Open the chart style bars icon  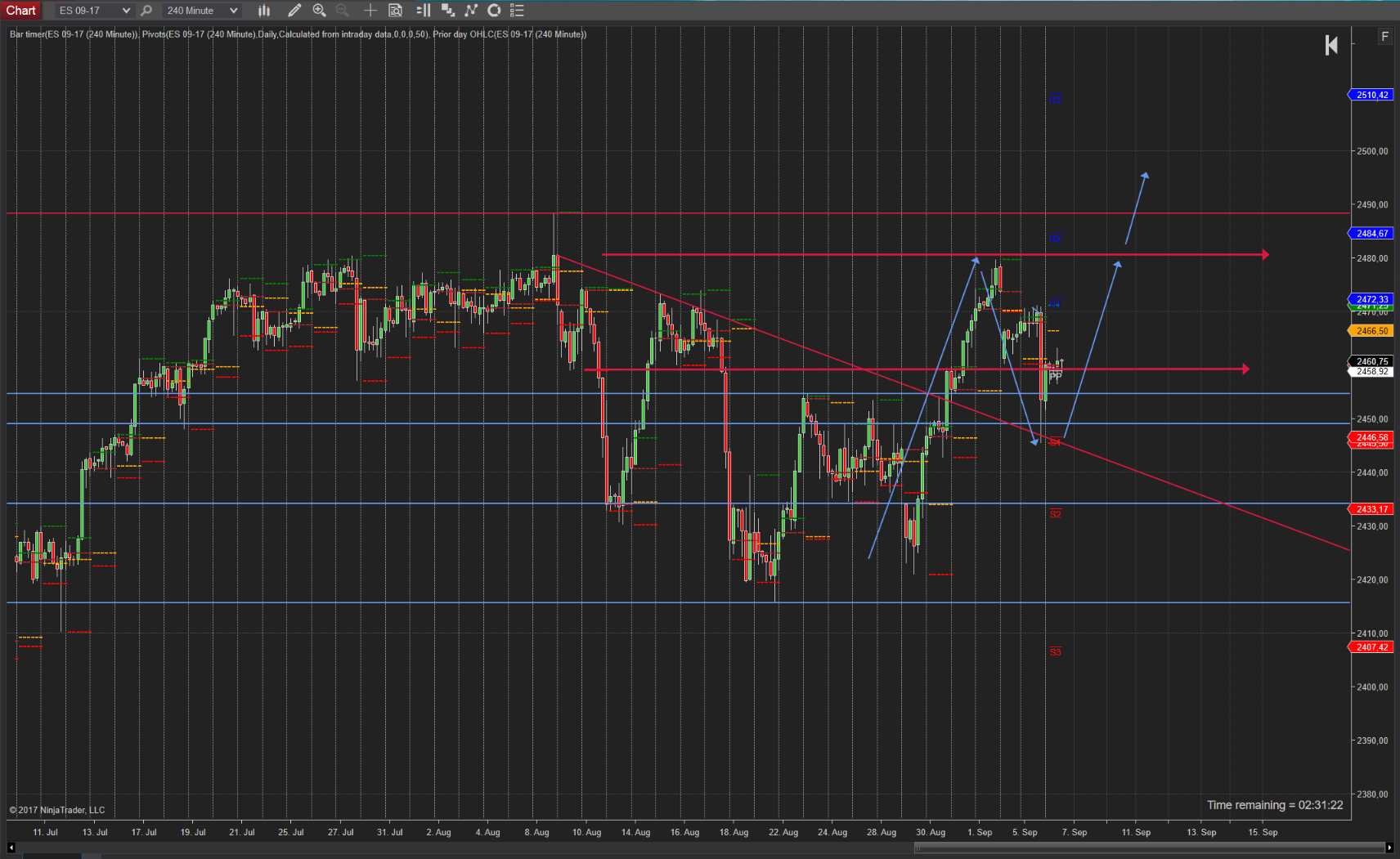[x=264, y=11]
